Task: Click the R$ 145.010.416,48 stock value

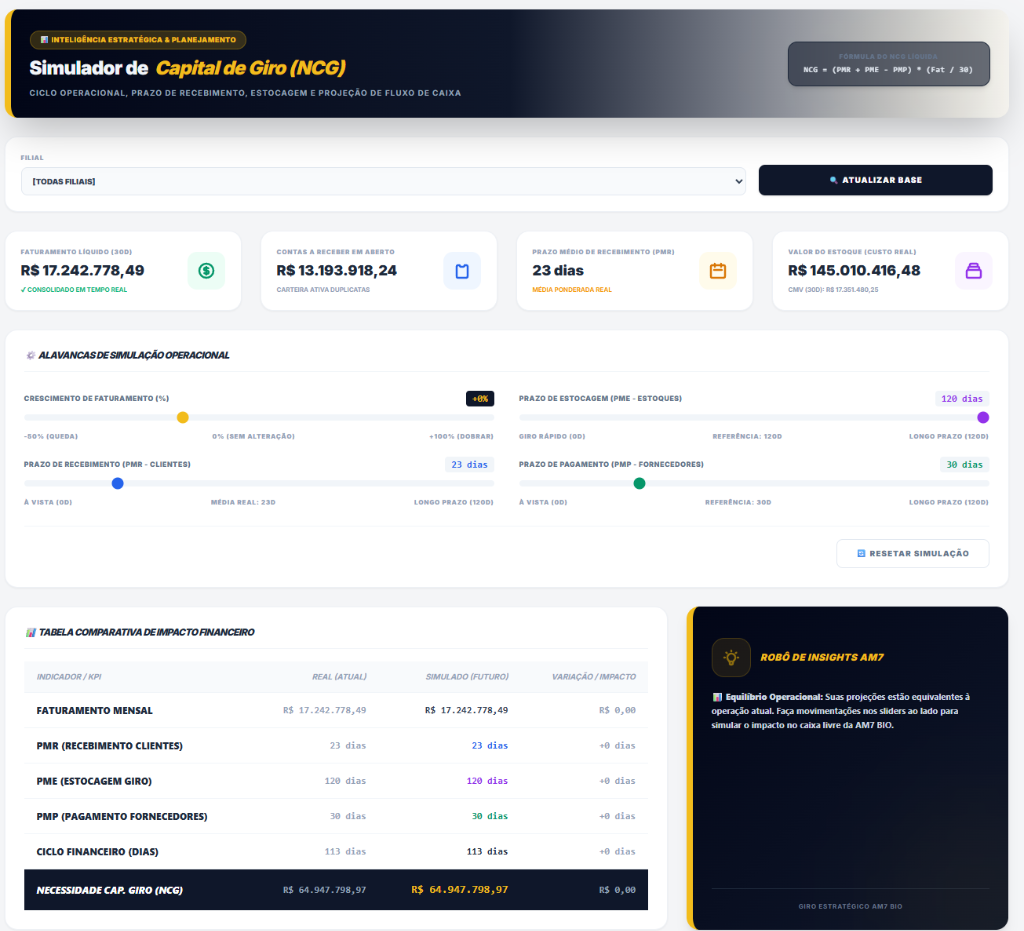Action: pyautogui.click(x=854, y=270)
